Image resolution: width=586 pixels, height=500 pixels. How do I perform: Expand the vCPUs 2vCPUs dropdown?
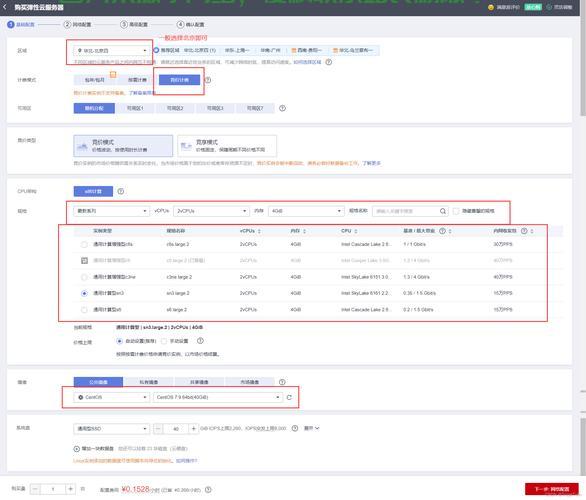coord(211,211)
